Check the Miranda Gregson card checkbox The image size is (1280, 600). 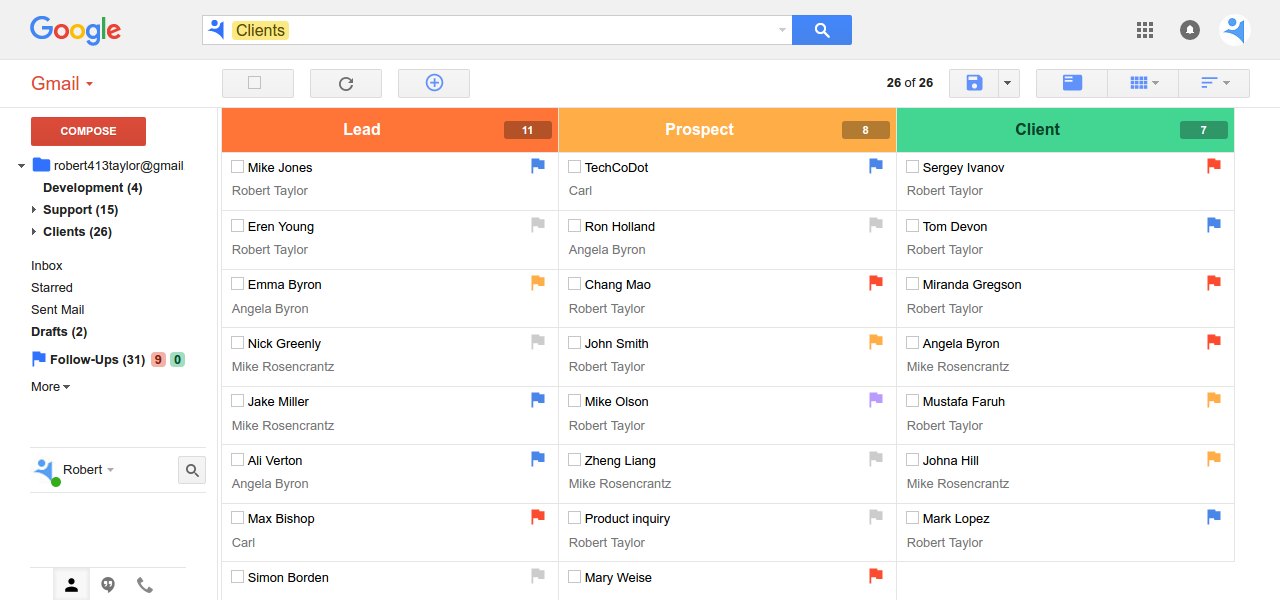[913, 284]
